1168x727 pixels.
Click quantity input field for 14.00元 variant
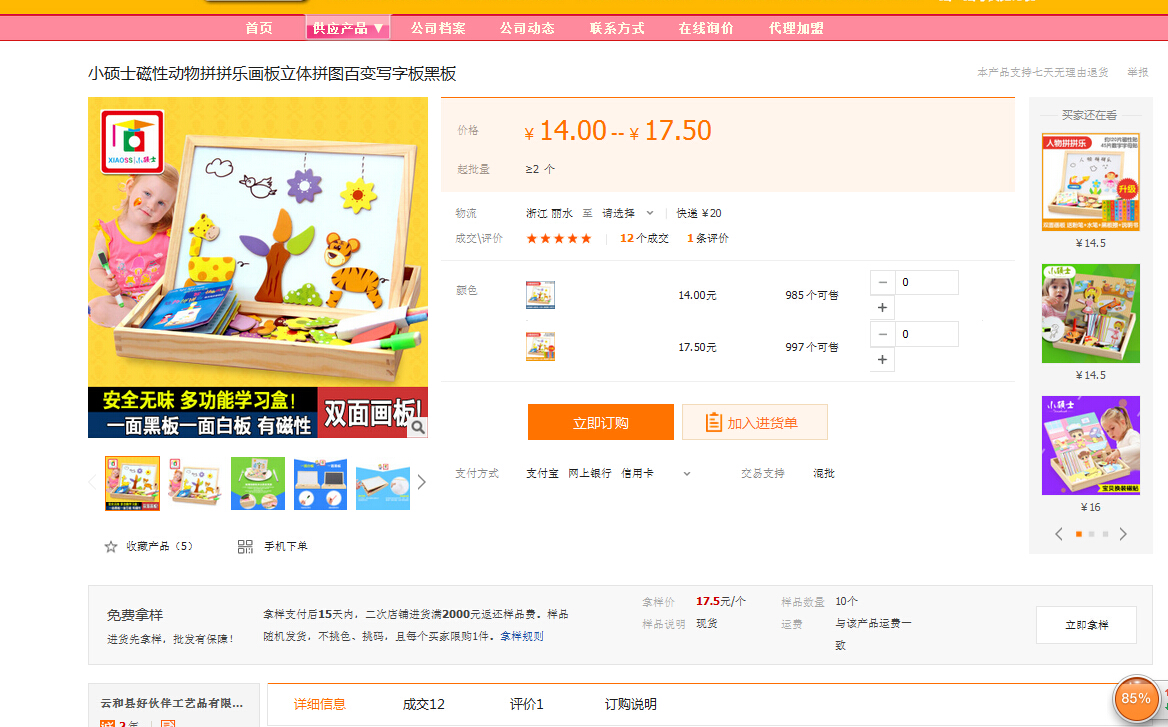(x=926, y=283)
